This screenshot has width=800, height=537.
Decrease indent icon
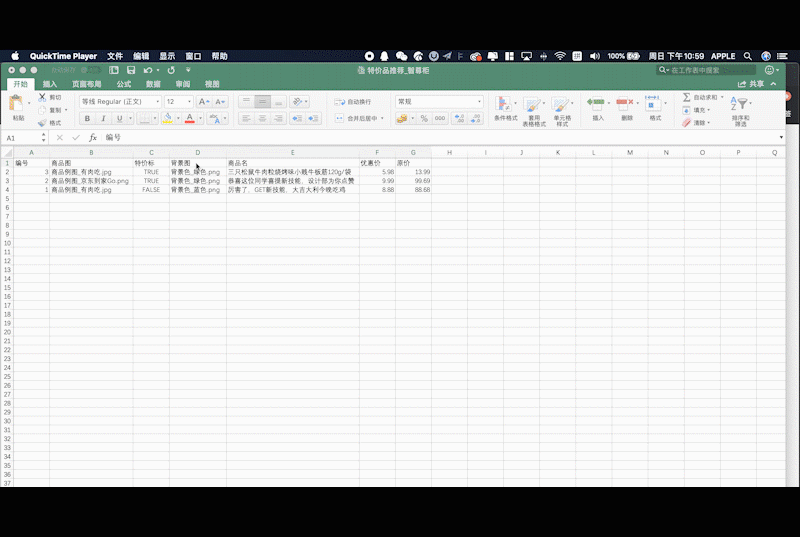click(x=297, y=118)
